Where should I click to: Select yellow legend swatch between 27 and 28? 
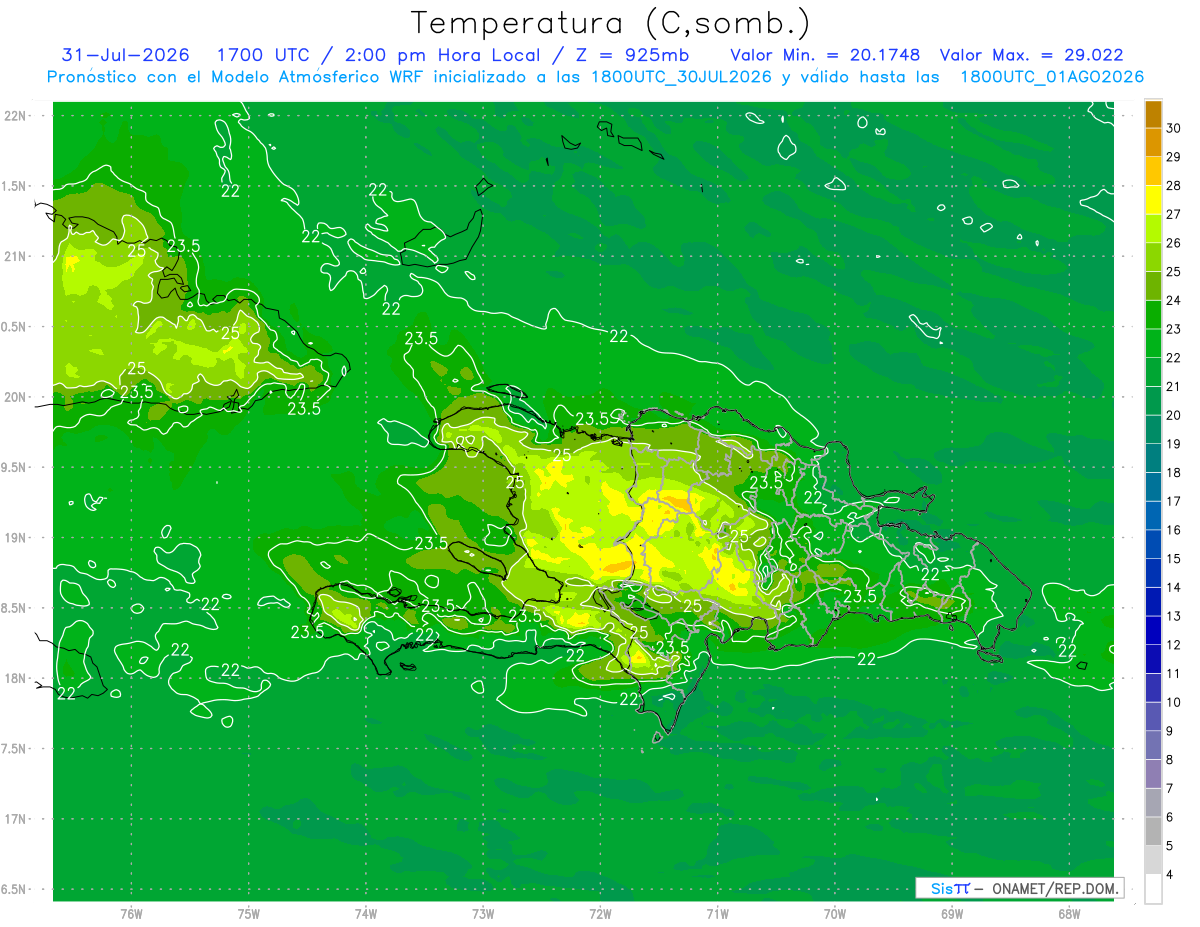click(1153, 201)
